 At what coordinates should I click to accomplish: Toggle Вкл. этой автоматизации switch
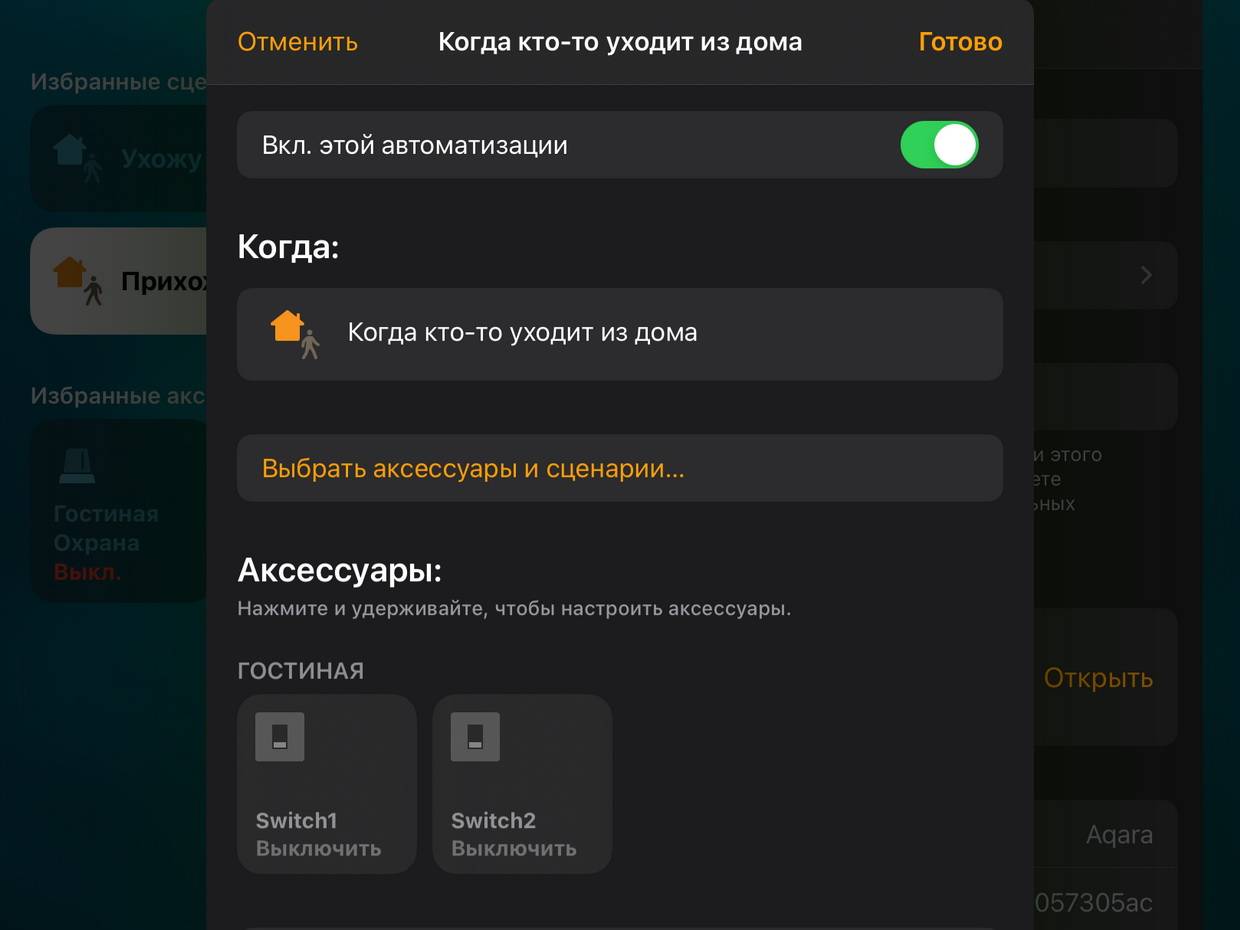[939, 145]
